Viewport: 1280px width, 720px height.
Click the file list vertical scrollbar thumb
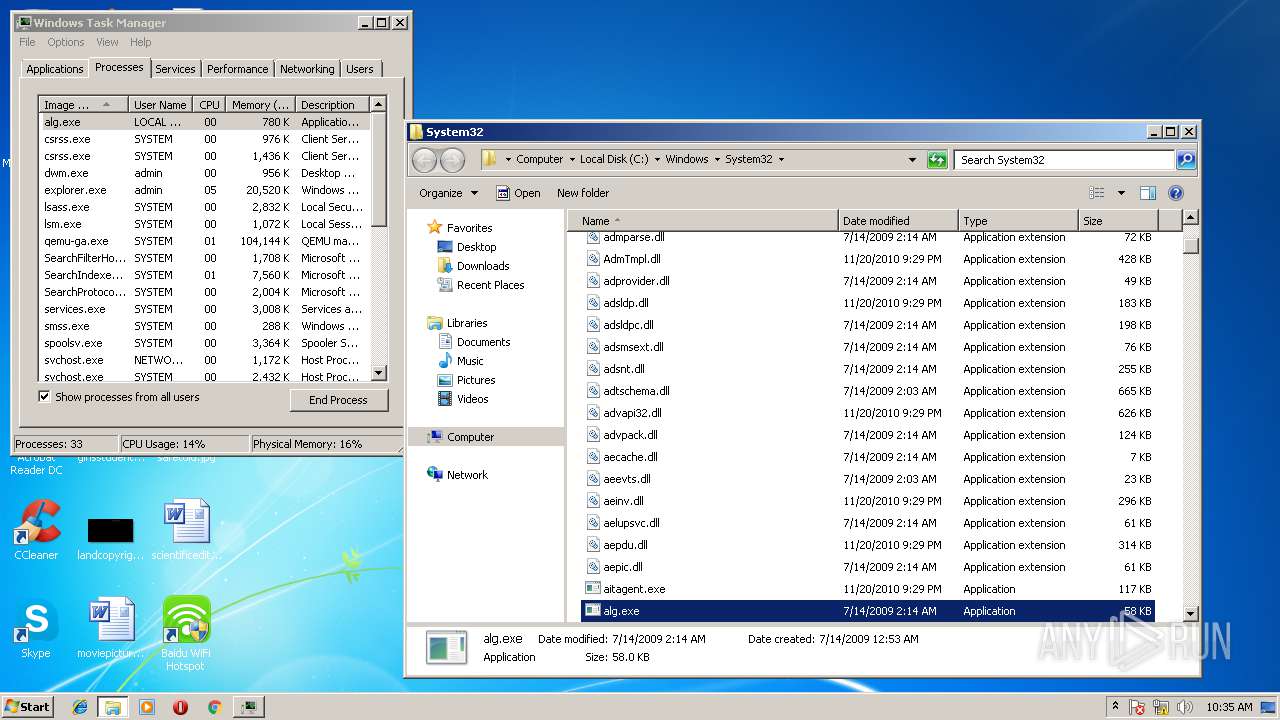[x=1190, y=245]
